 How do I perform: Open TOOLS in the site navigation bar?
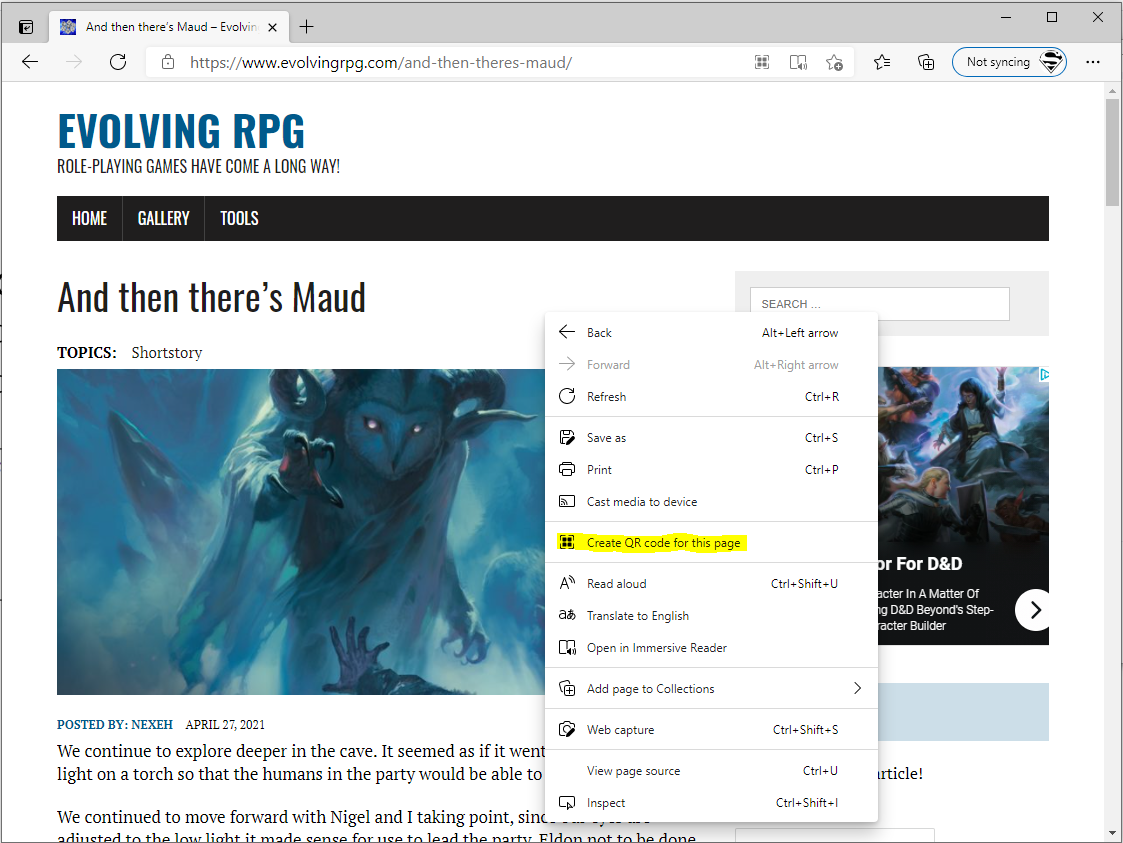(x=239, y=218)
